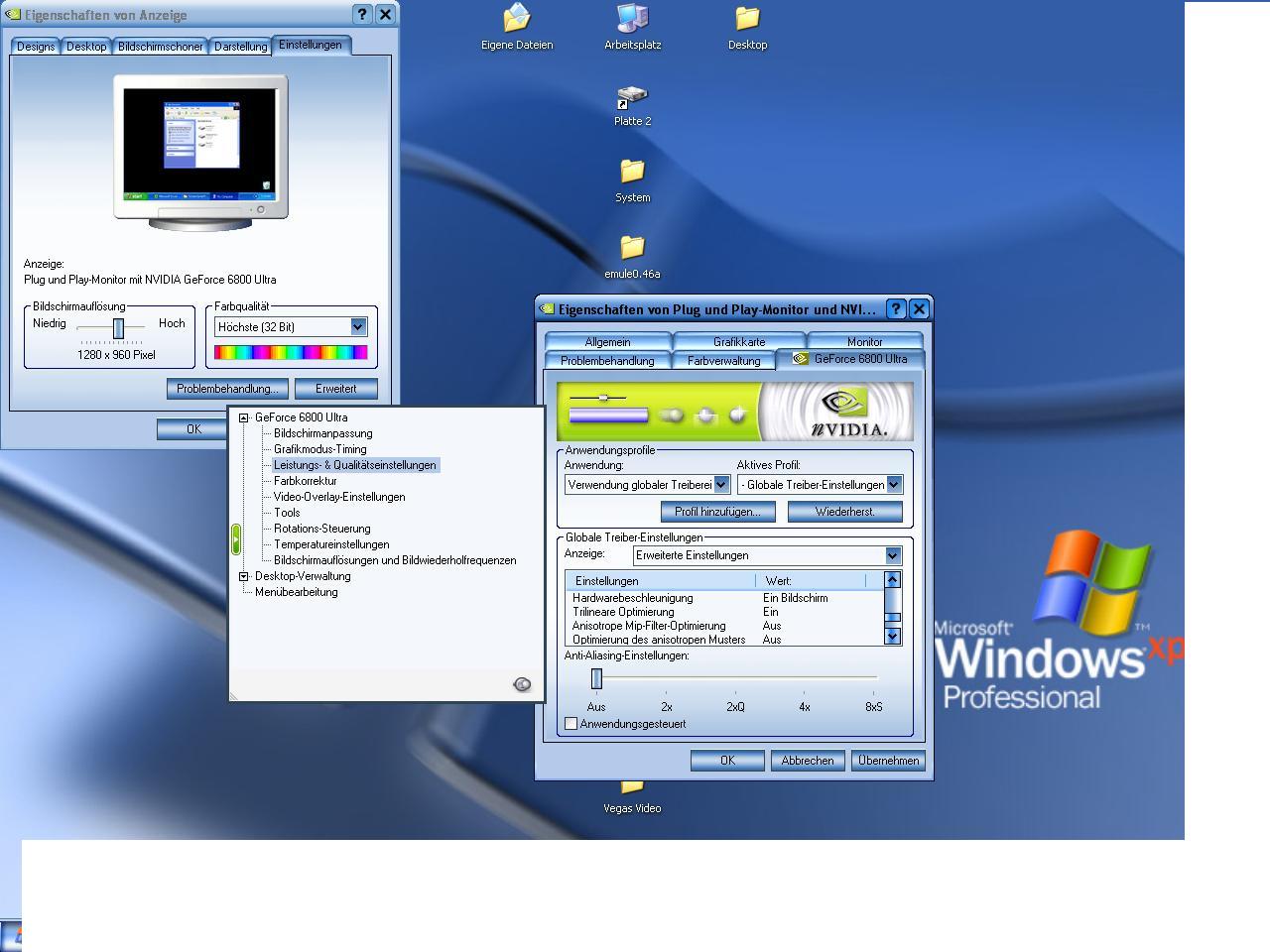
Task: Click the NVIDIA logo banner
Action: (x=735, y=412)
